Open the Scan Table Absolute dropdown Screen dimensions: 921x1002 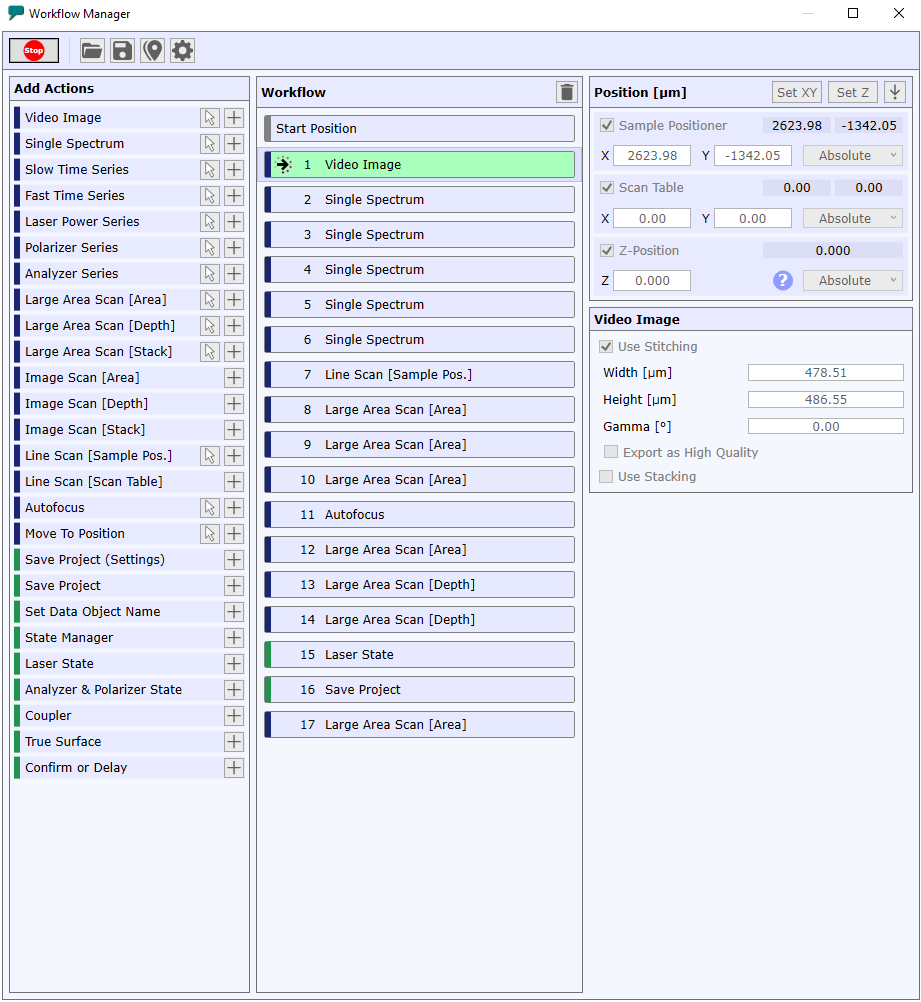tap(852, 217)
